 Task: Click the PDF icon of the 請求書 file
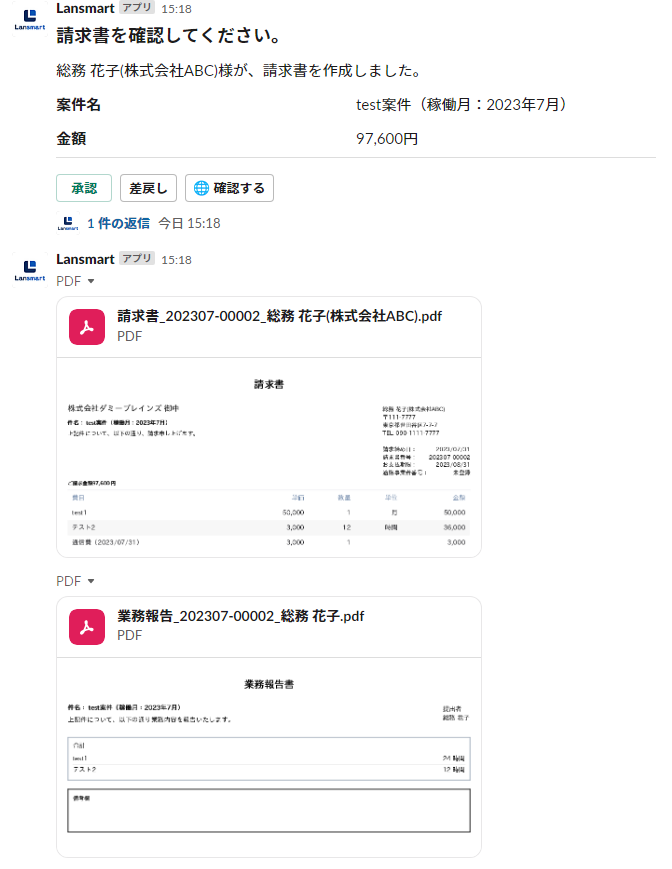pyautogui.click(x=87, y=327)
